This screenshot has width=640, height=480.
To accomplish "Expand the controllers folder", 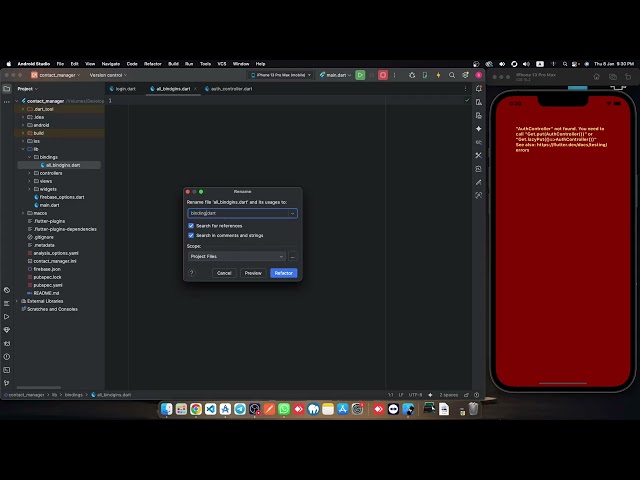I will pos(29,173).
